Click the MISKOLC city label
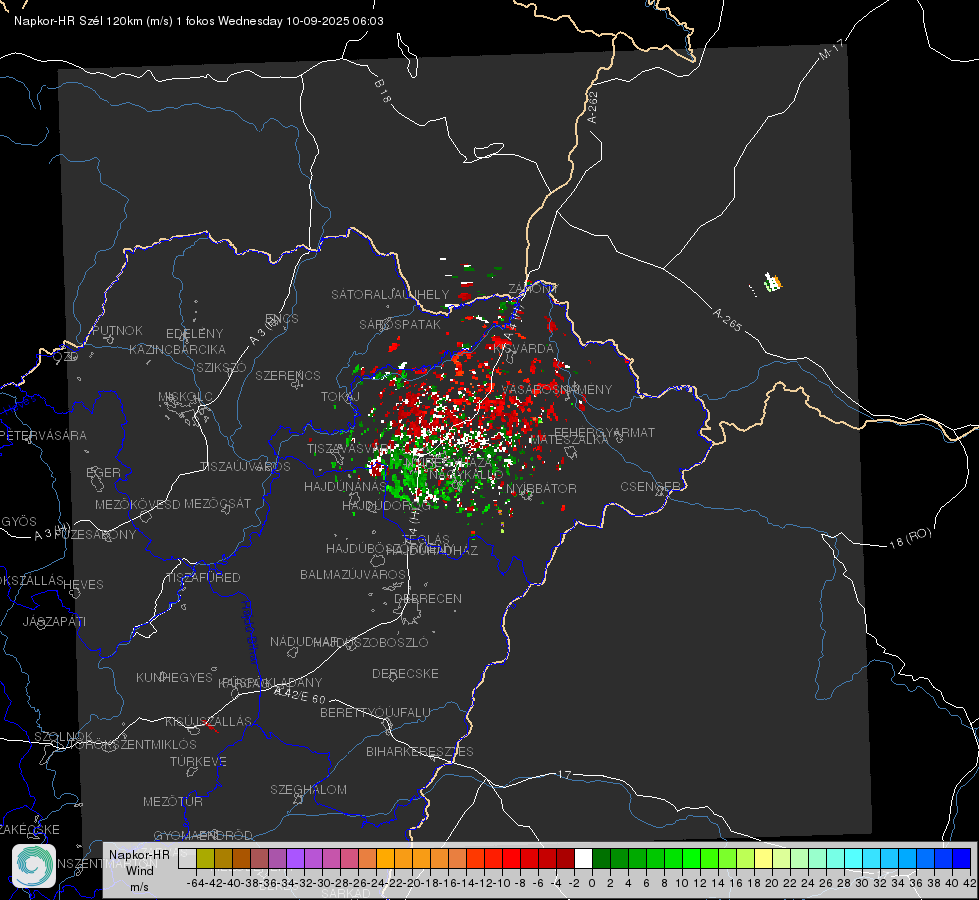 point(185,397)
